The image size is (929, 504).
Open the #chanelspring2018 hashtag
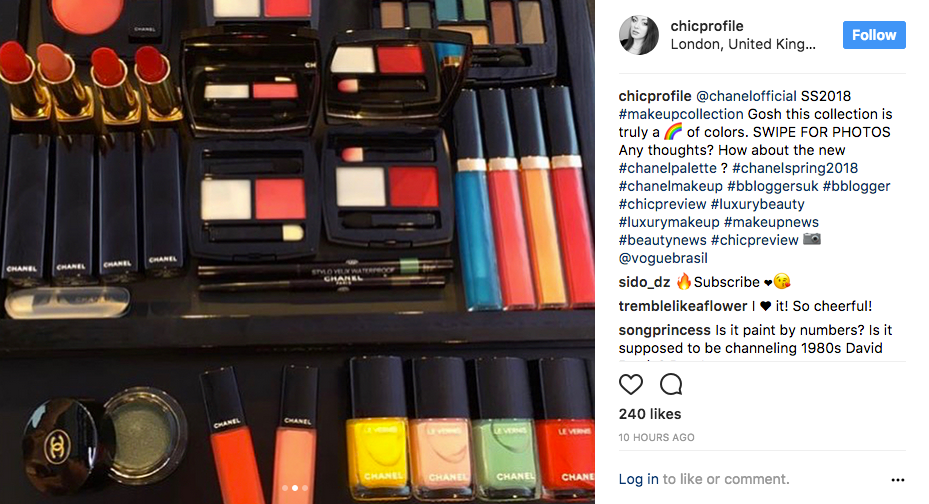[x=795, y=168]
